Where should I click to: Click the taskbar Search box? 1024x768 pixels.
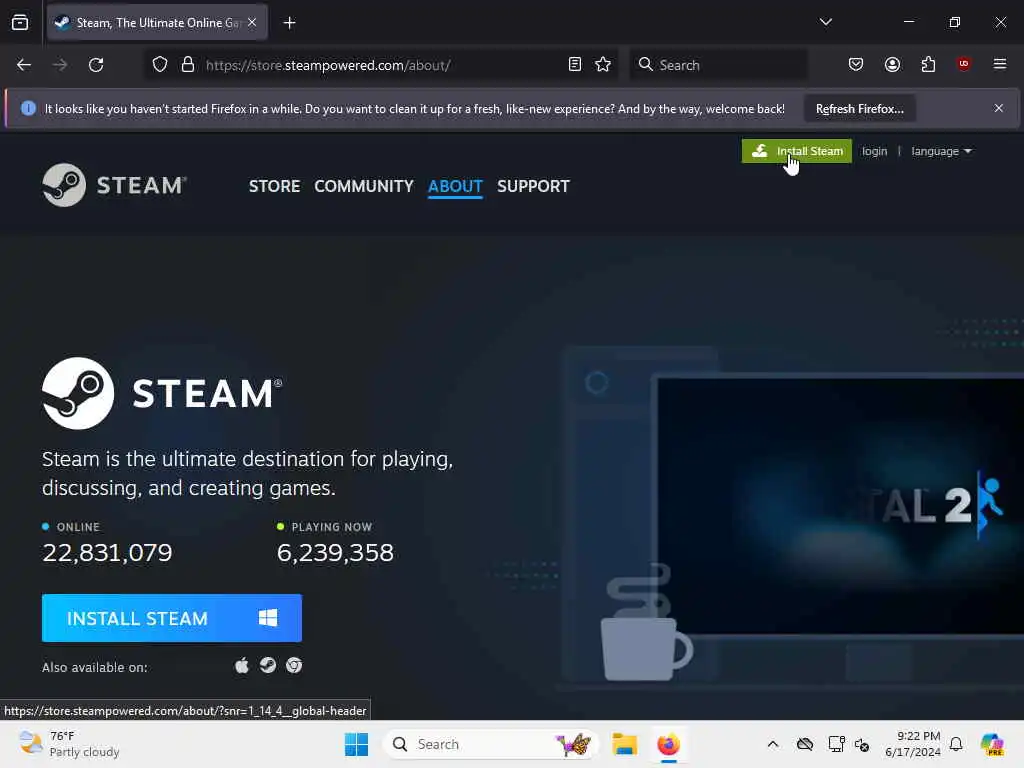point(490,744)
